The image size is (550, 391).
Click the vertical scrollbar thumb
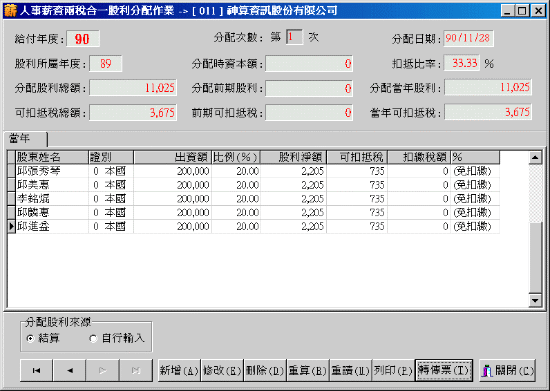pos(535,257)
